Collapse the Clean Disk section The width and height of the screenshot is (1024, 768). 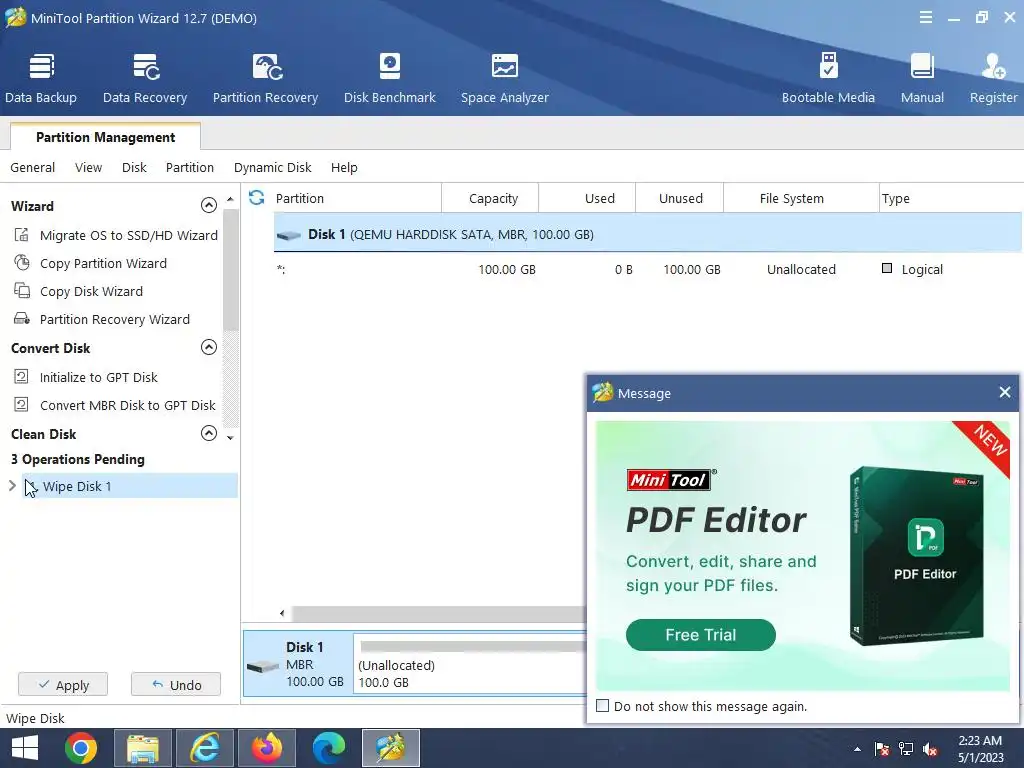click(208, 433)
